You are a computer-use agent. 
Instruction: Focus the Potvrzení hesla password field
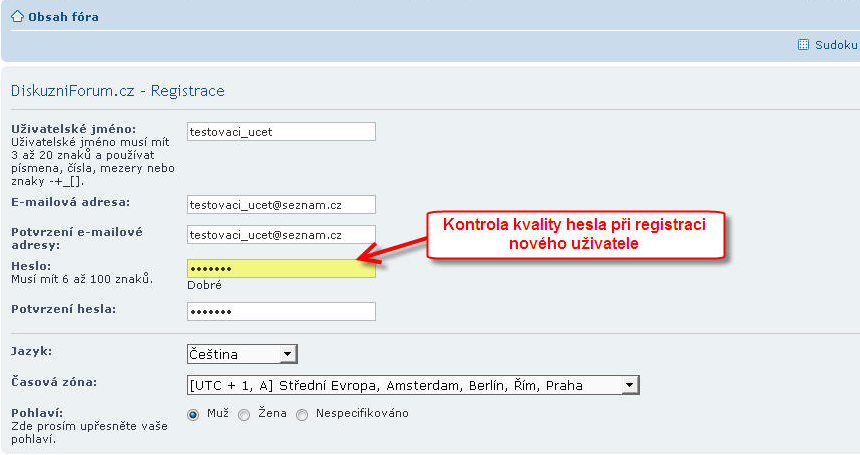281,311
